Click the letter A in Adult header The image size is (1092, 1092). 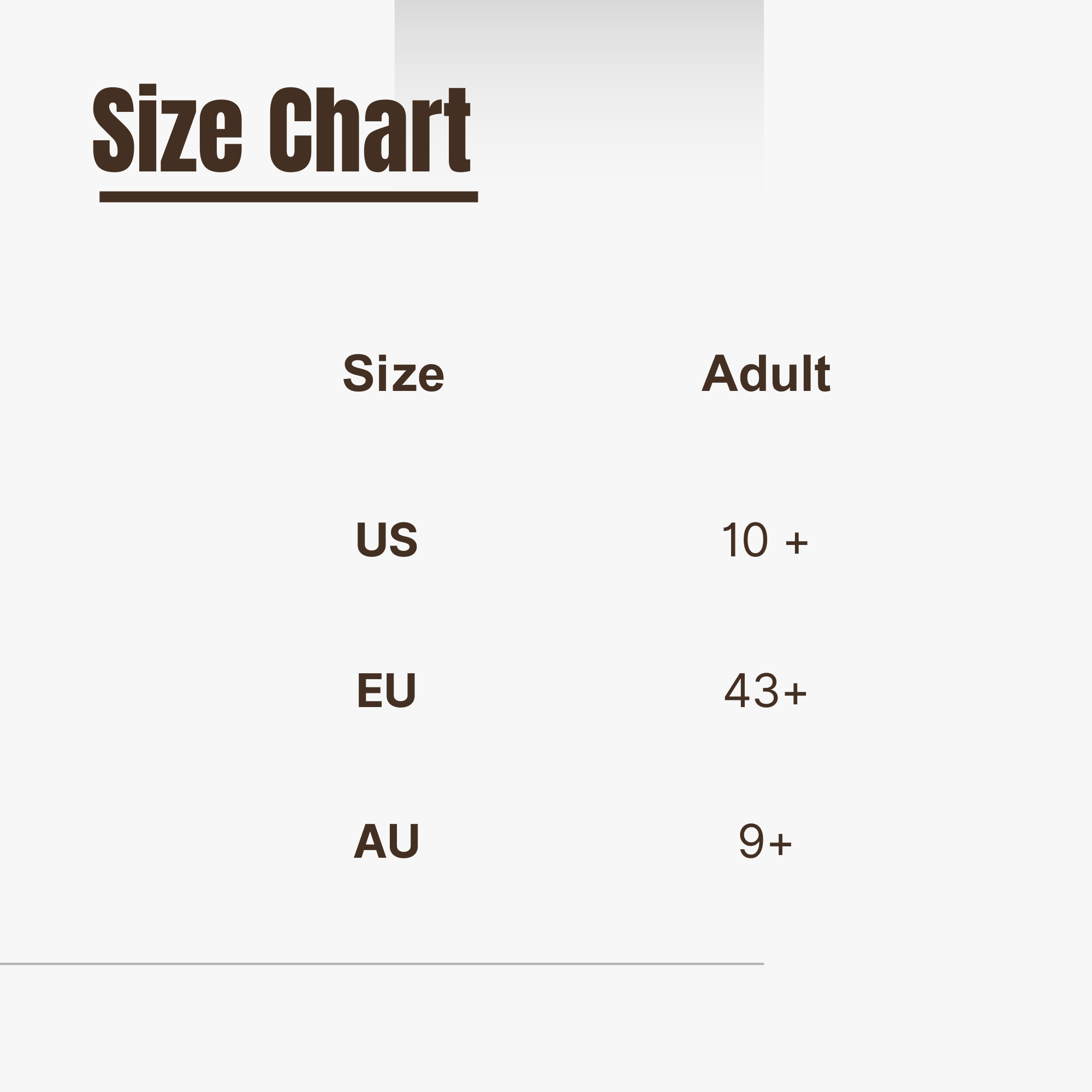[x=719, y=373]
